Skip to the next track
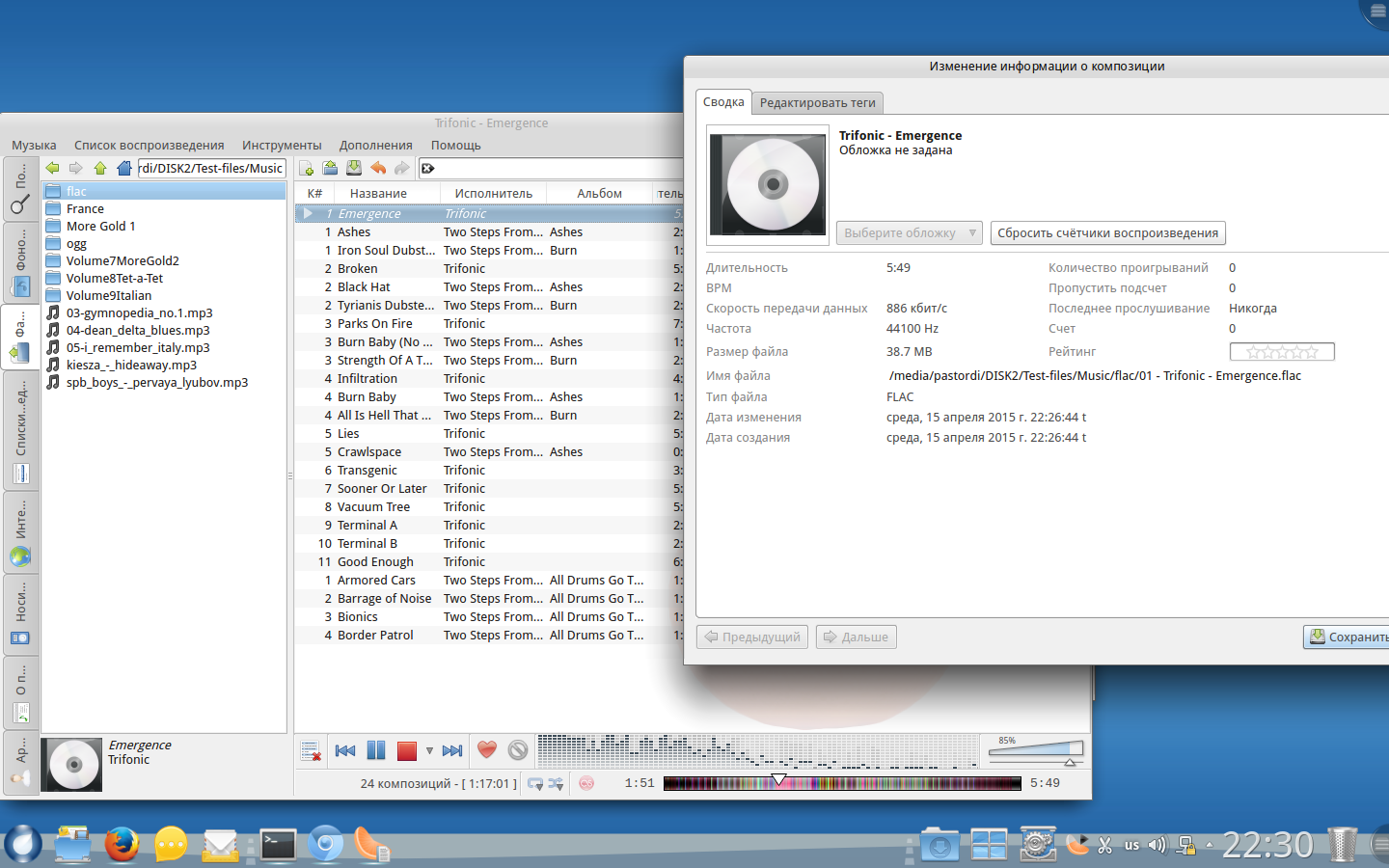The width and height of the screenshot is (1389, 868). (451, 750)
